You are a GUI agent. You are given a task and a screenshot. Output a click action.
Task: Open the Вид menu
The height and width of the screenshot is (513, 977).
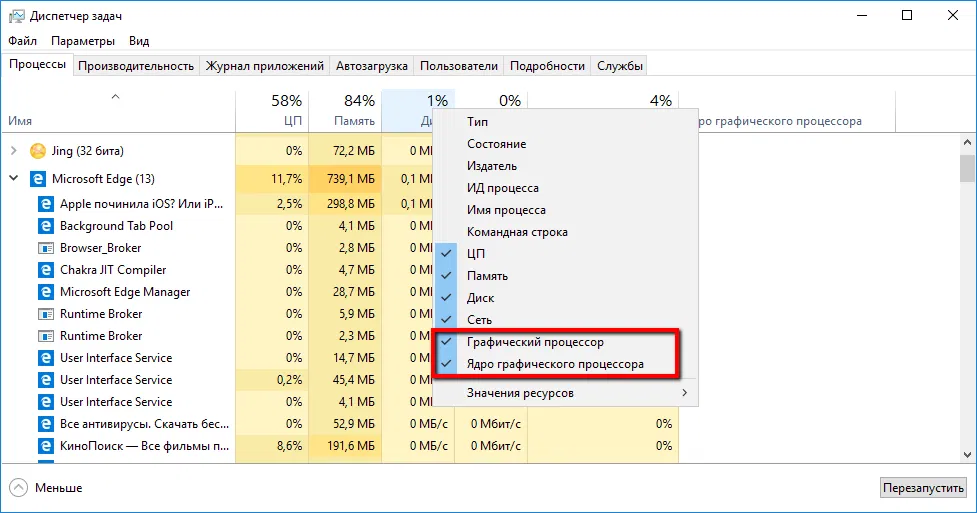[139, 41]
